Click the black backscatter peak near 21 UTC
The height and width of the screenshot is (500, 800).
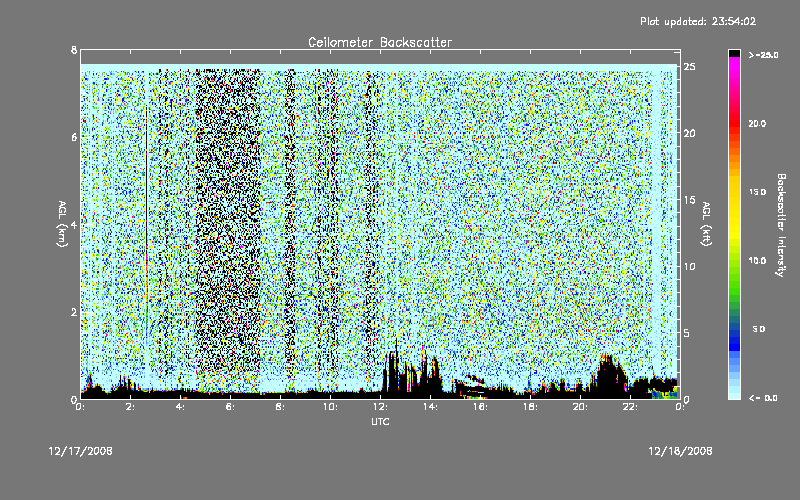[608, 375]
